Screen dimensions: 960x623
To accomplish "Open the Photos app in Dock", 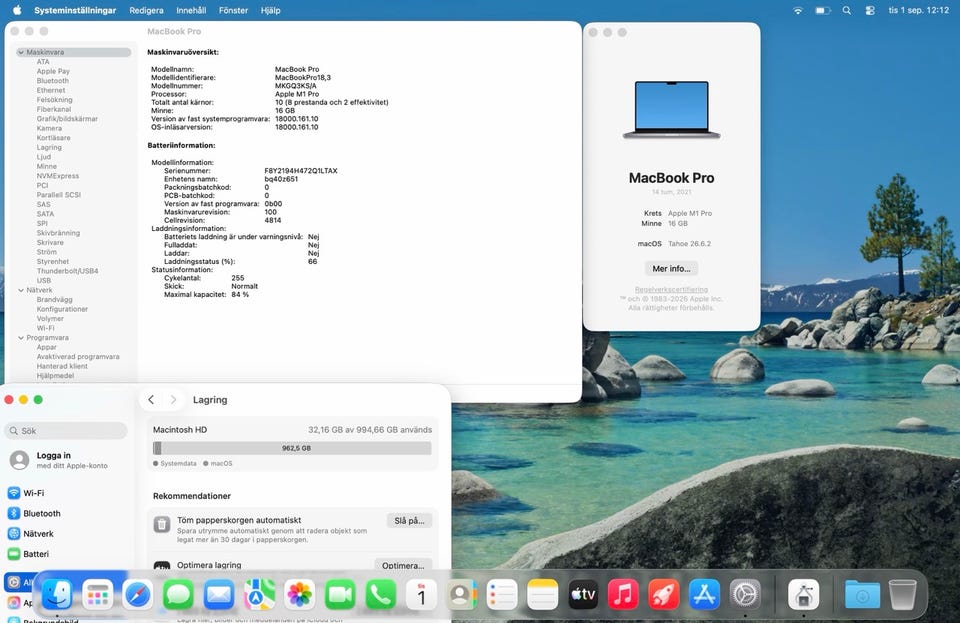I will coord(299,594).
